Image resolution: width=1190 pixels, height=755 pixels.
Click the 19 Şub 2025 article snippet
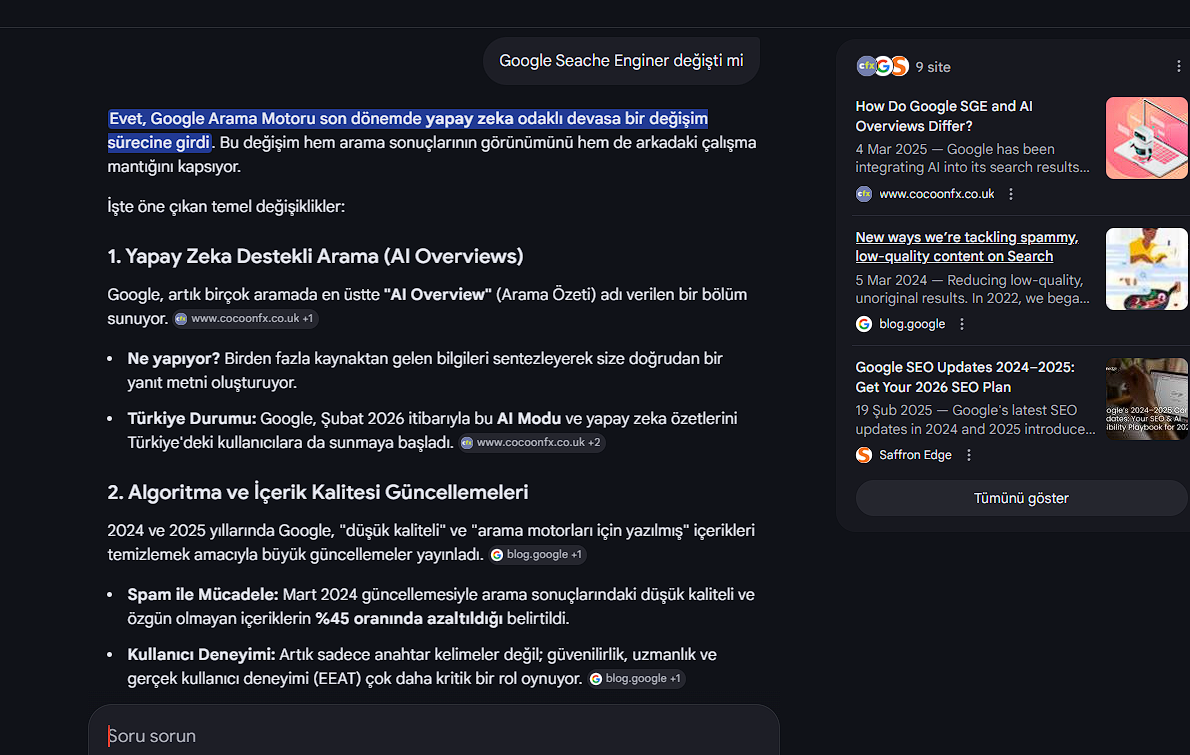975,420
